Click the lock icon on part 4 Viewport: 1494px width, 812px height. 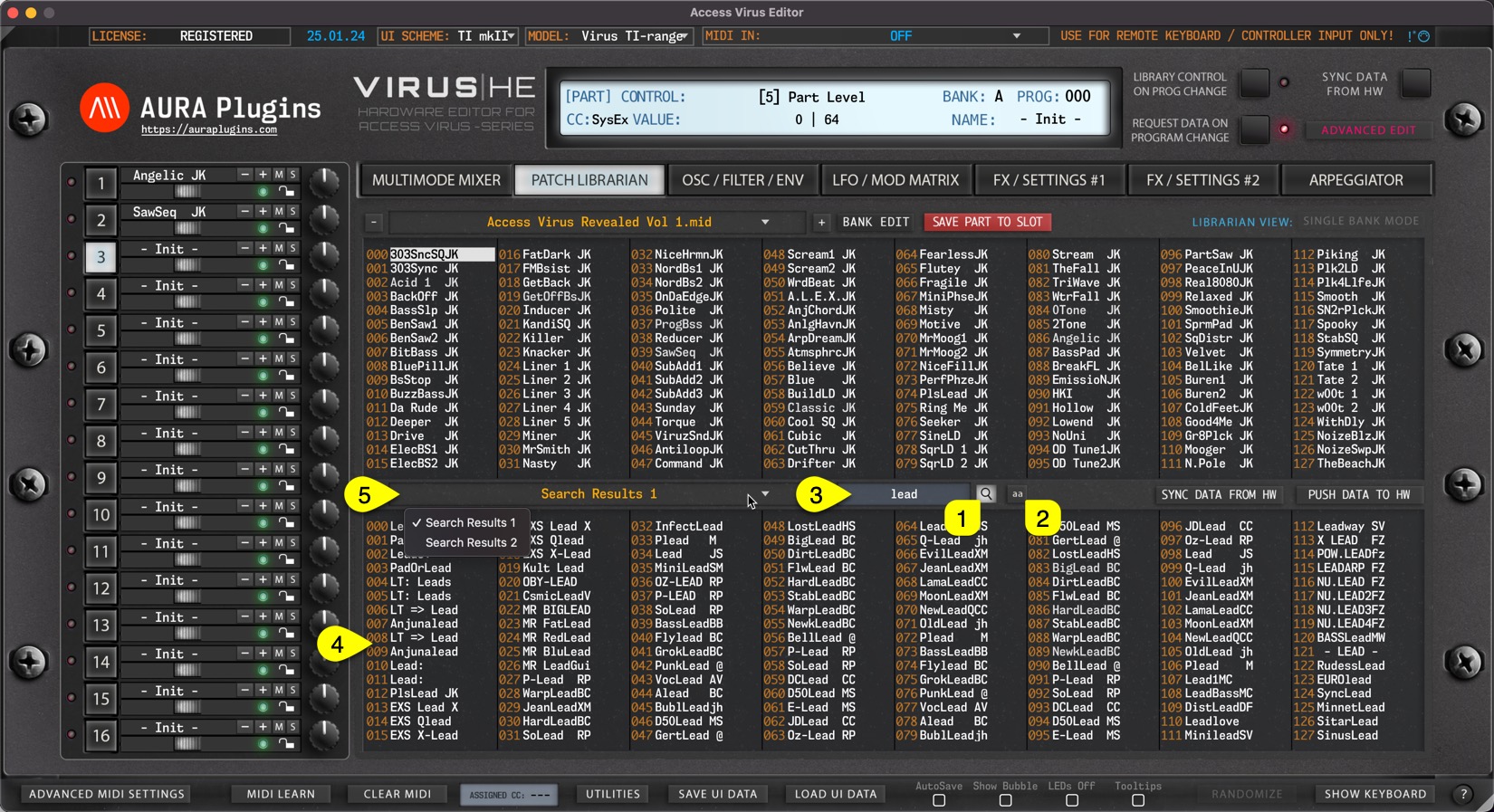[286, 302]
